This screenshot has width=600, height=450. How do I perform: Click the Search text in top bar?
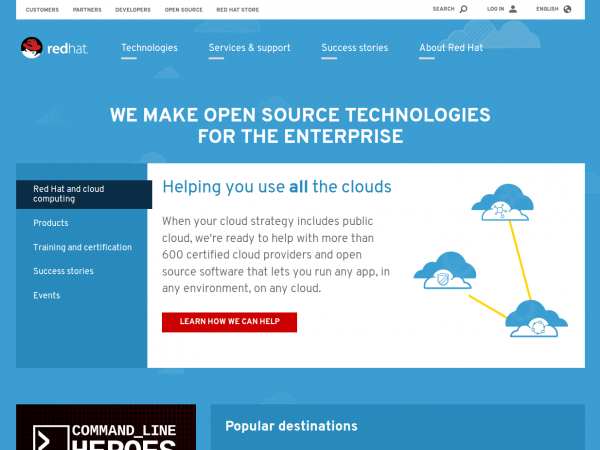point(443,9)
